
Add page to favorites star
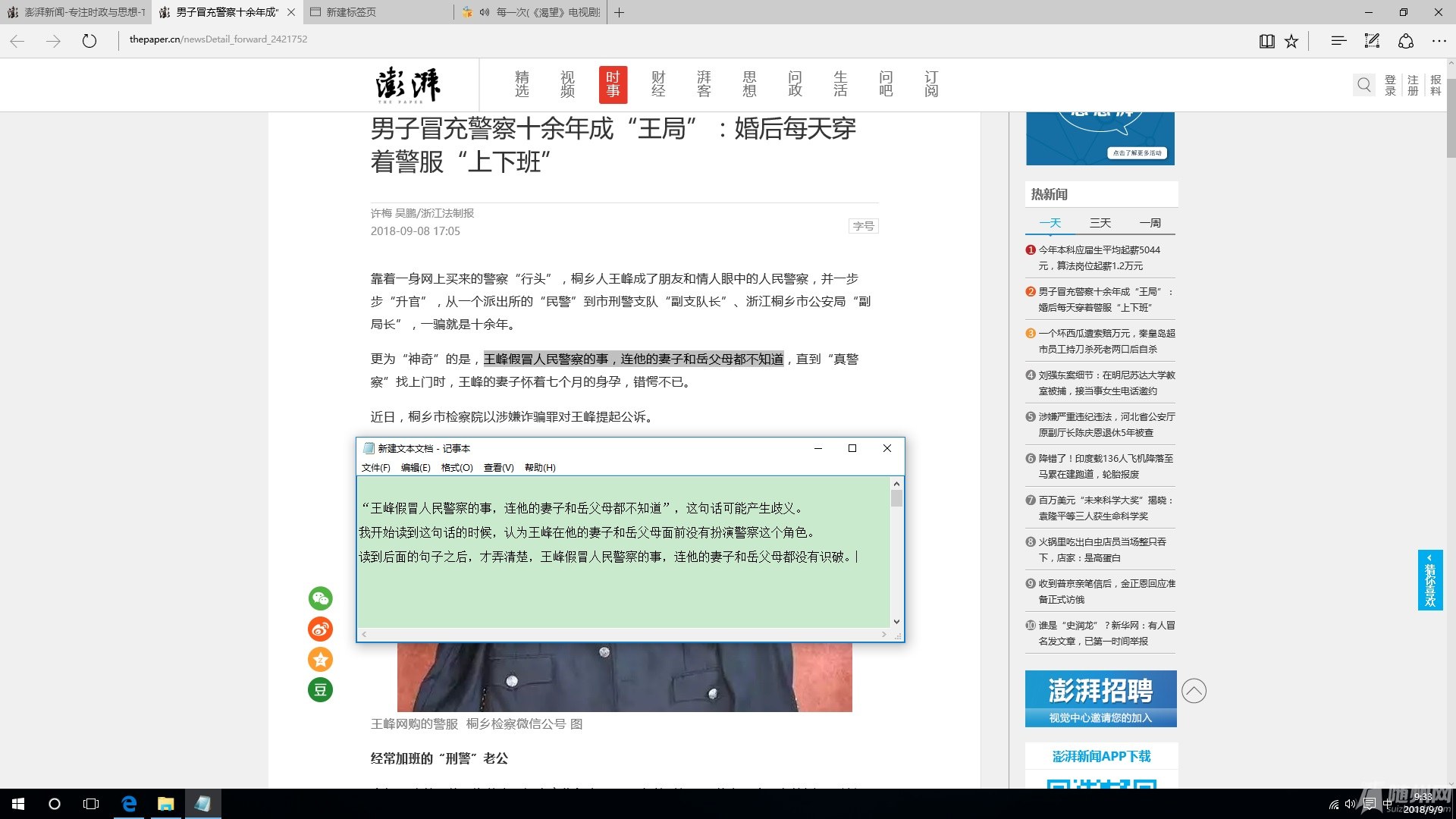1291,41
